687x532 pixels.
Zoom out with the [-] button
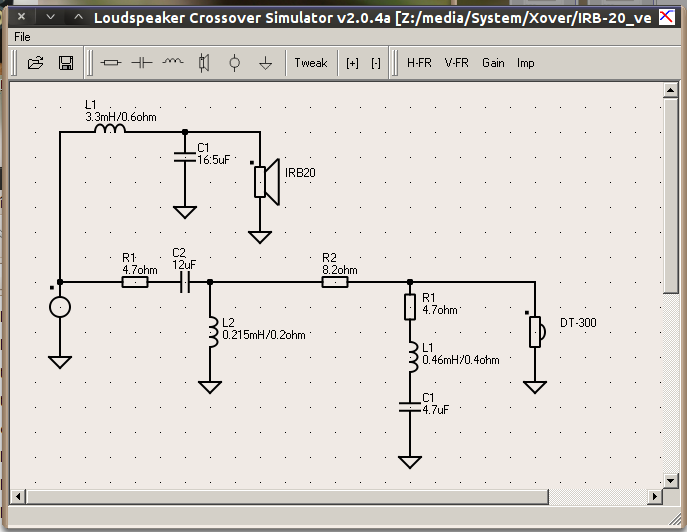click(375, 64)
